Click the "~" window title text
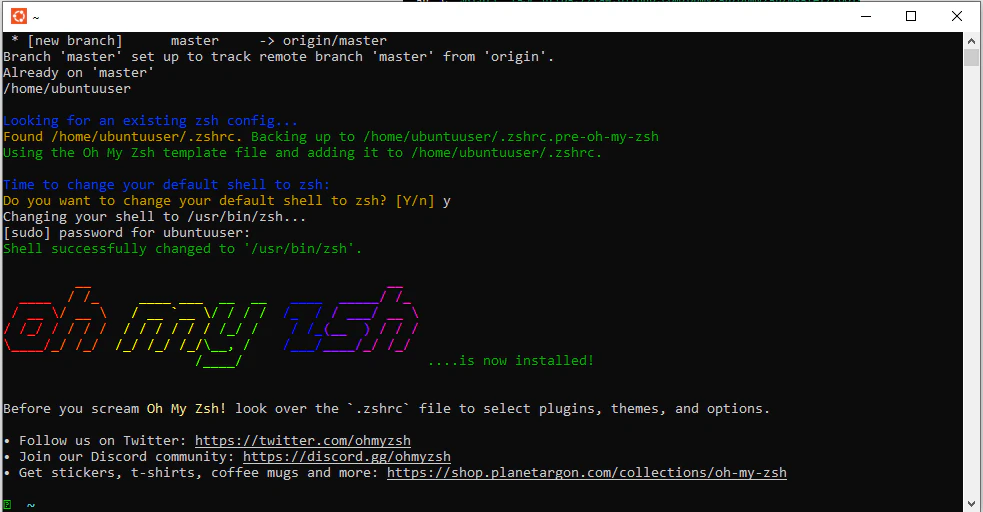983x512 pixels. point(36,16)
